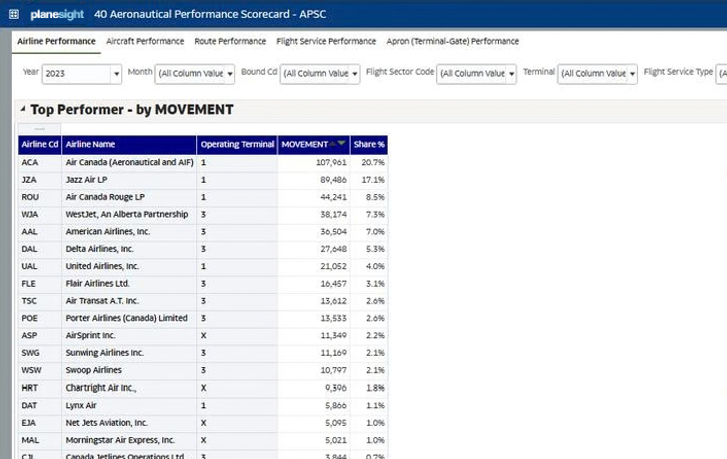The height and width of the screenshot is (459, 727).
Task: Select Air Canada (Aeronautical and AIF) cell
Action: point(129,162)
